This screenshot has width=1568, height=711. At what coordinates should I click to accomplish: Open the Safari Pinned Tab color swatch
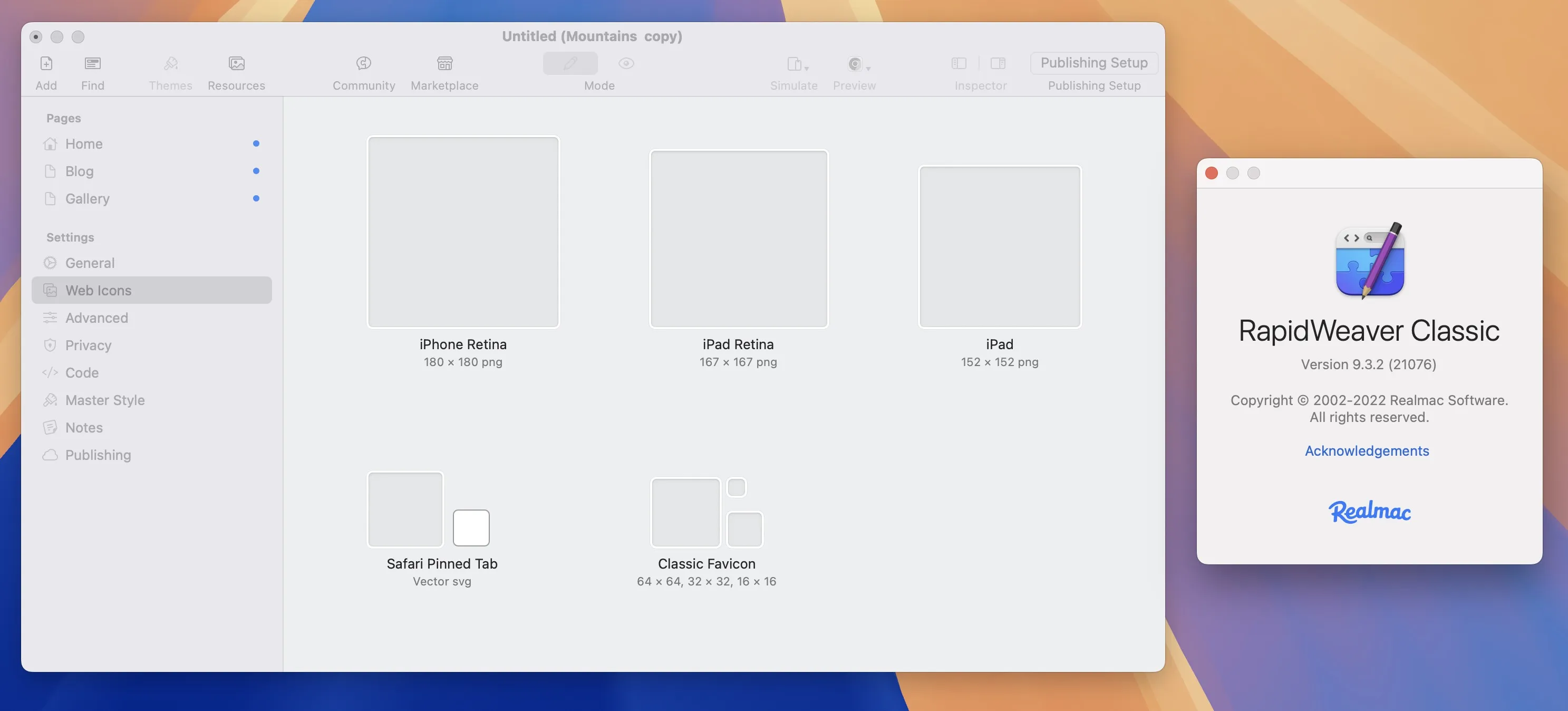(471, 528)
